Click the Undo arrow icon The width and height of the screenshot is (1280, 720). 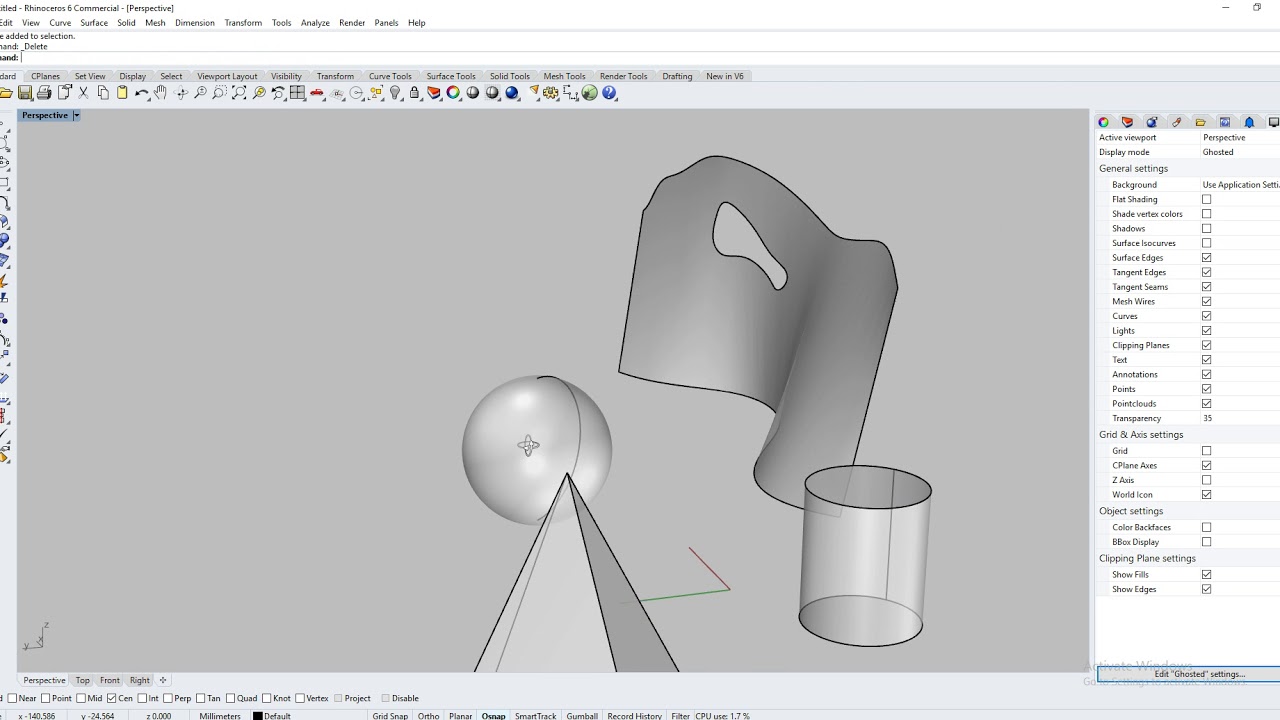141,93
